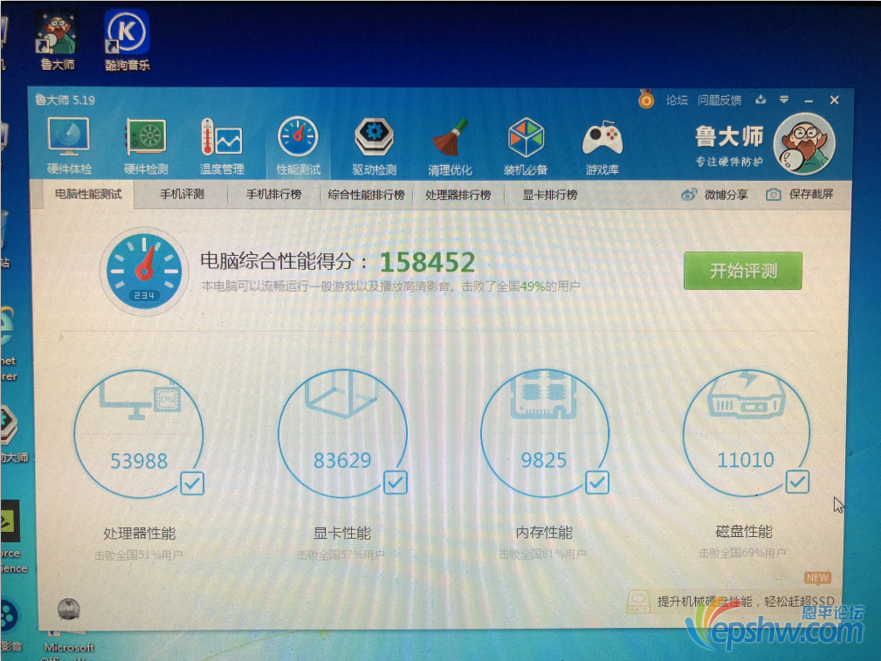Open 清理优化 cleanup optimization broom
This screenshot has height=661, width=881.
(450, 146)
